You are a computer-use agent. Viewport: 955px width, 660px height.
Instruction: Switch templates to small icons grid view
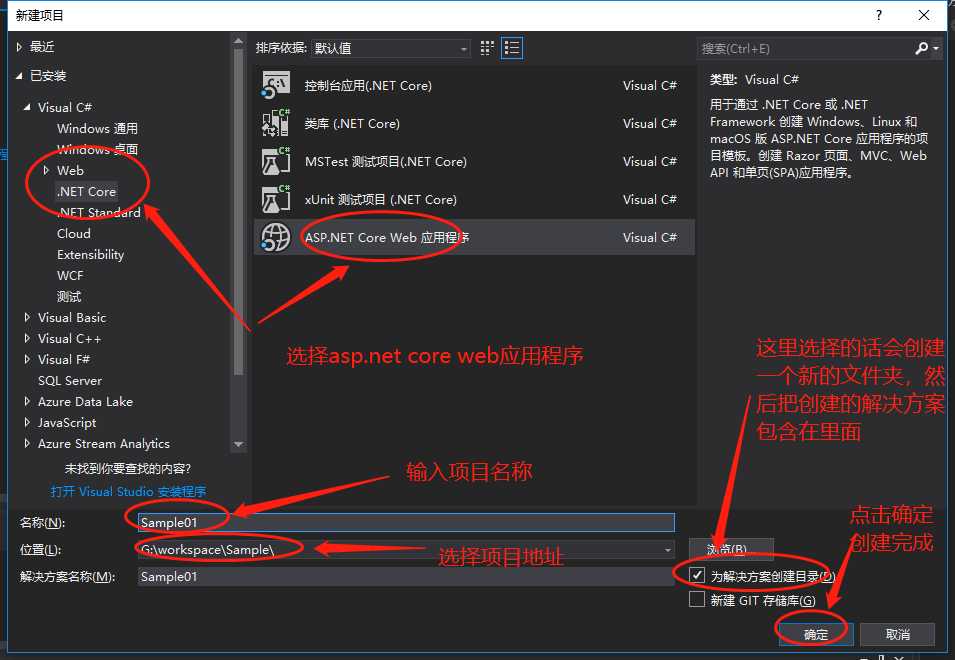(487, 48)
